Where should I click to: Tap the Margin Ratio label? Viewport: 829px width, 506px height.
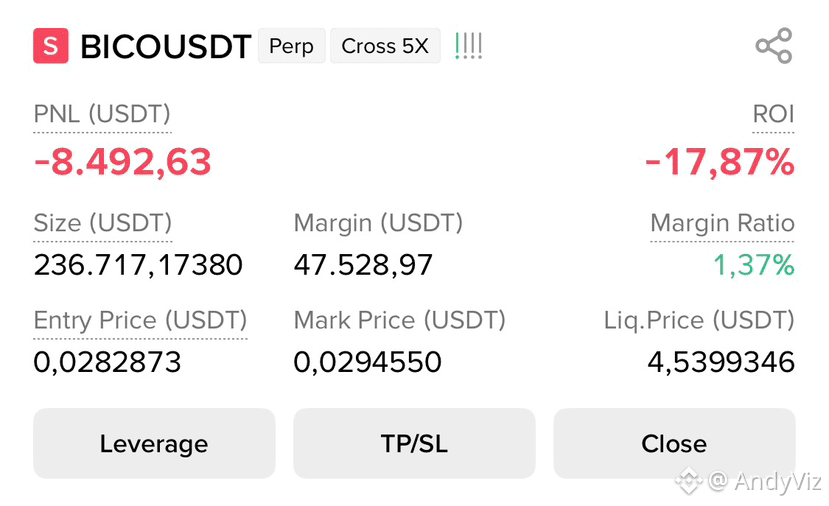[722, 223]
